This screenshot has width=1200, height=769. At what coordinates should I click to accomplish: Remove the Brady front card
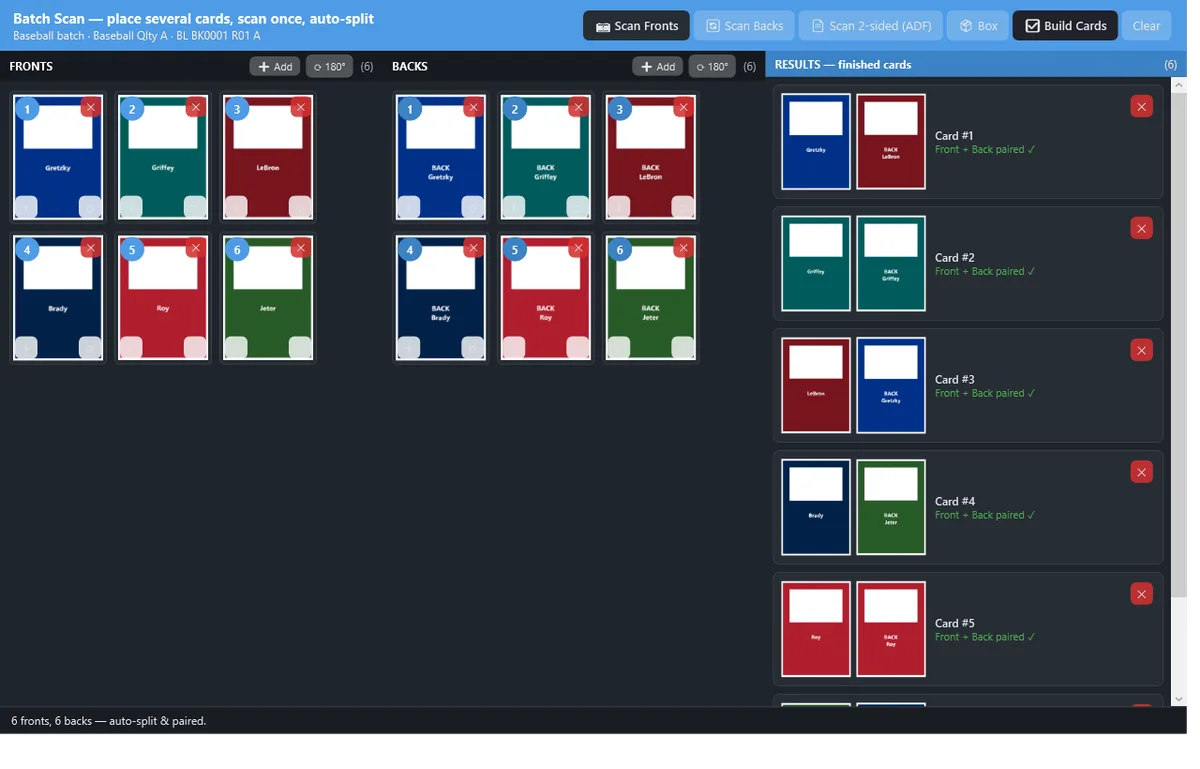tap(91, 248)
